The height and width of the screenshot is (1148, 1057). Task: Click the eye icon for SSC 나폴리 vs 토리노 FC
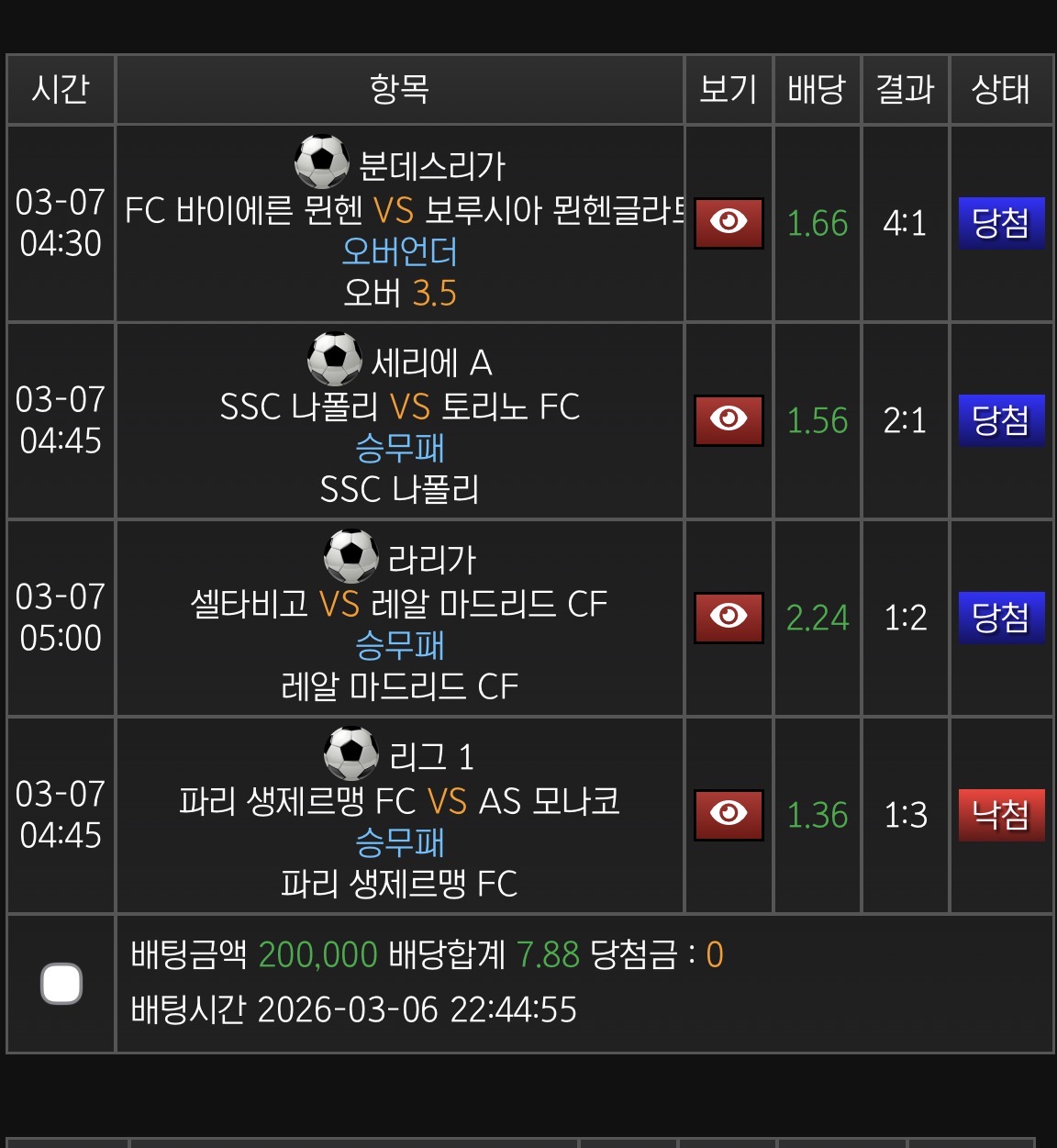click(x=728, y=421)
